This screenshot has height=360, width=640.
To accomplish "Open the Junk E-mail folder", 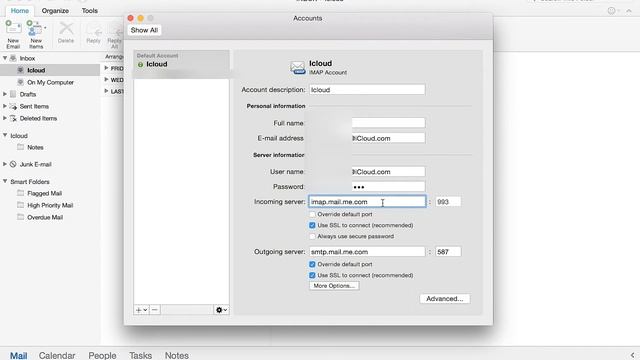I will click(36, 164).
